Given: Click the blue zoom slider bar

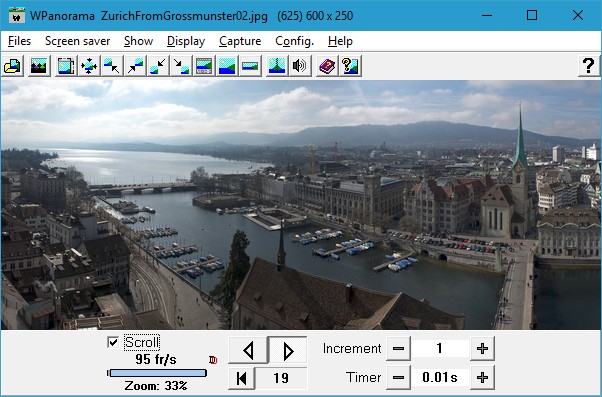Looking at the screenshot, I should pyautogui.click(x=157, y=373).
